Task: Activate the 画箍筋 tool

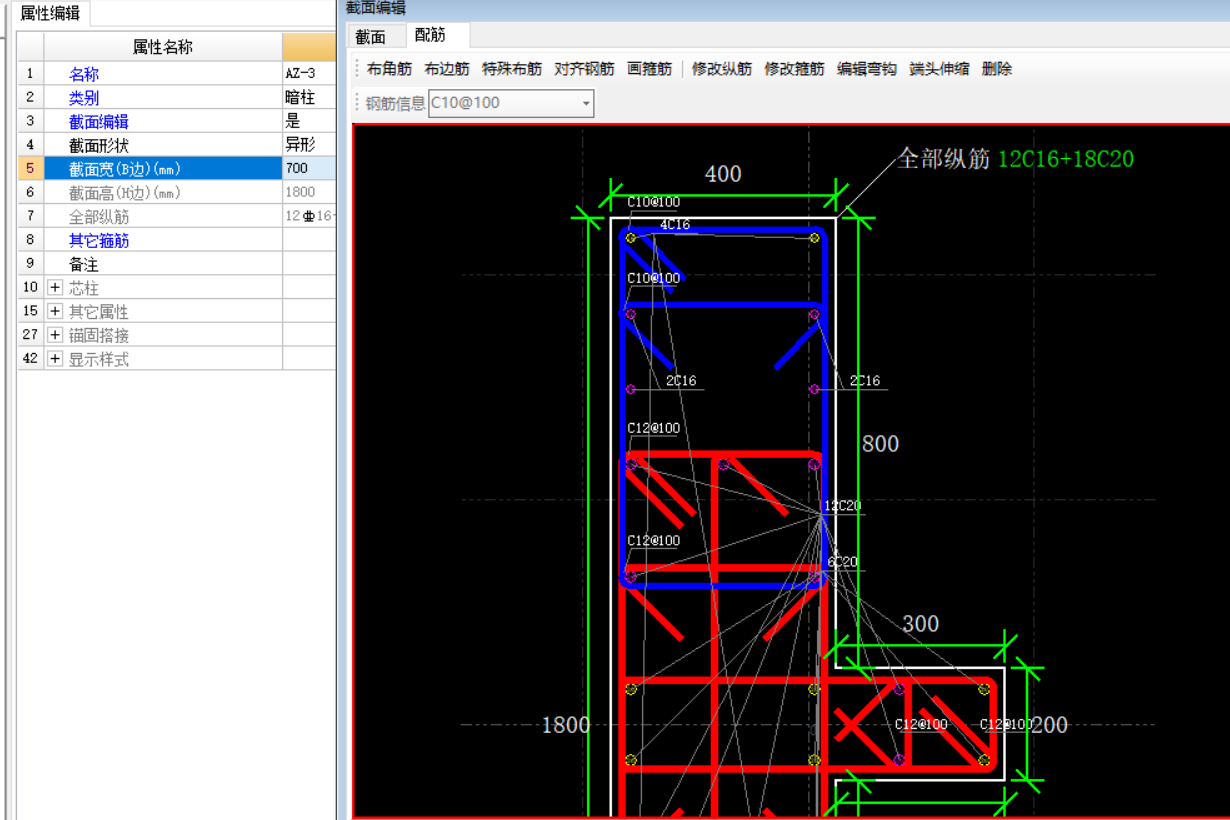Action: click(x=649, y=69)
